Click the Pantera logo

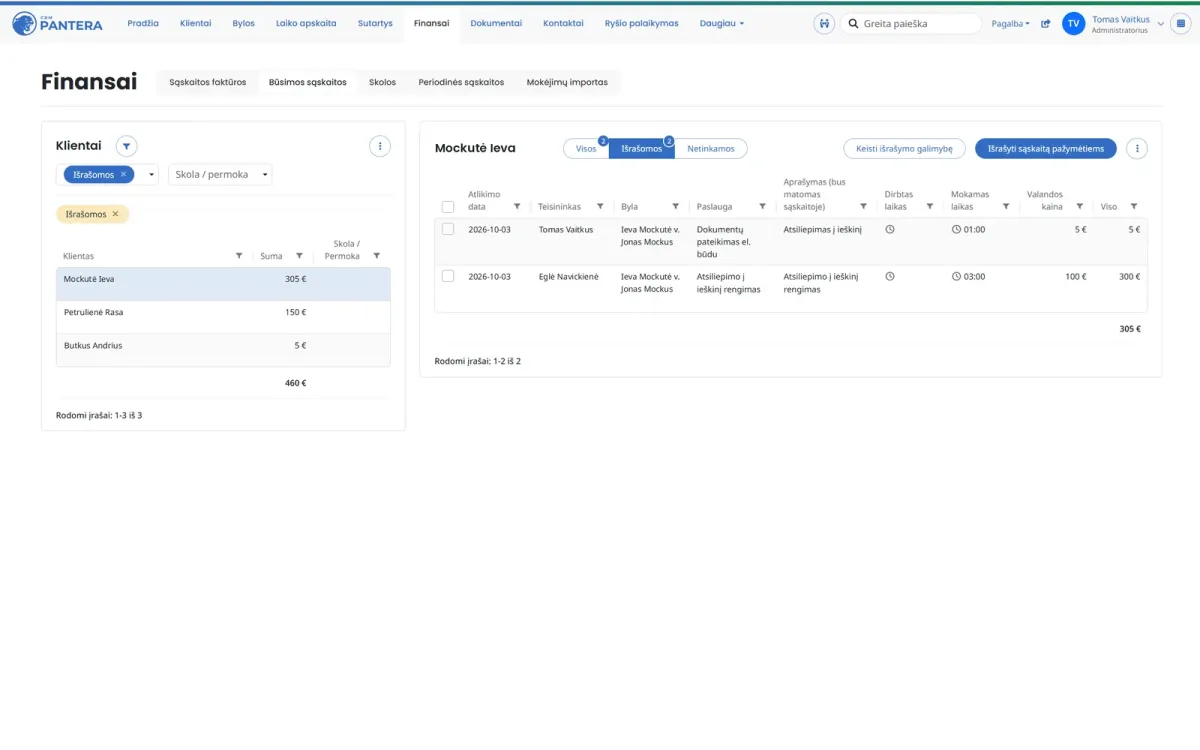(x=57, y=23)
